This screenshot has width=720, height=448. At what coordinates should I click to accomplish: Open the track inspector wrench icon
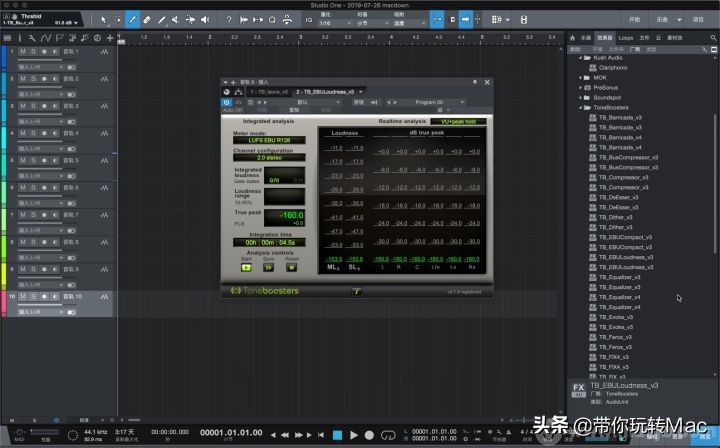coord(32,38)
